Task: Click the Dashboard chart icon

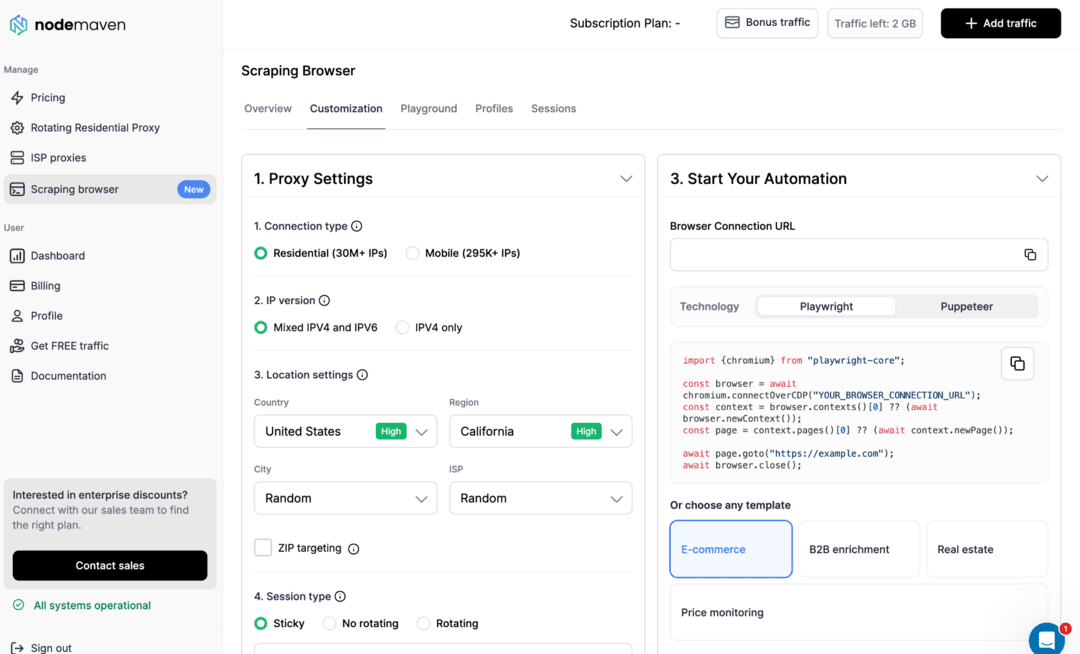Action: click(17, 256)
